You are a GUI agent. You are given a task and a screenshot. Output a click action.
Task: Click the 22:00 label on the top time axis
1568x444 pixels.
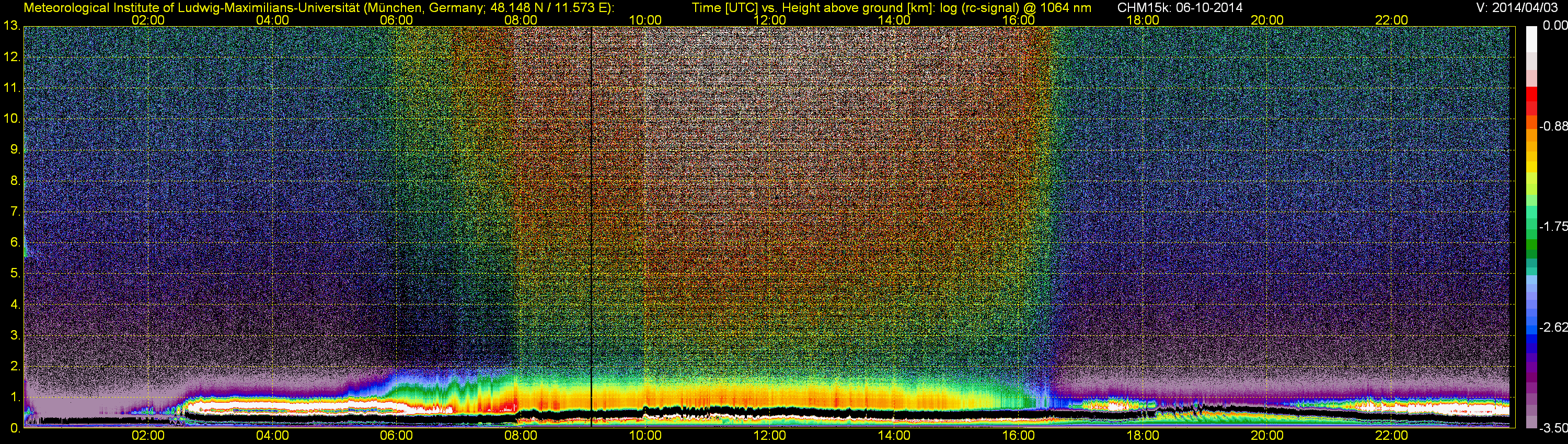(1391, 20)
